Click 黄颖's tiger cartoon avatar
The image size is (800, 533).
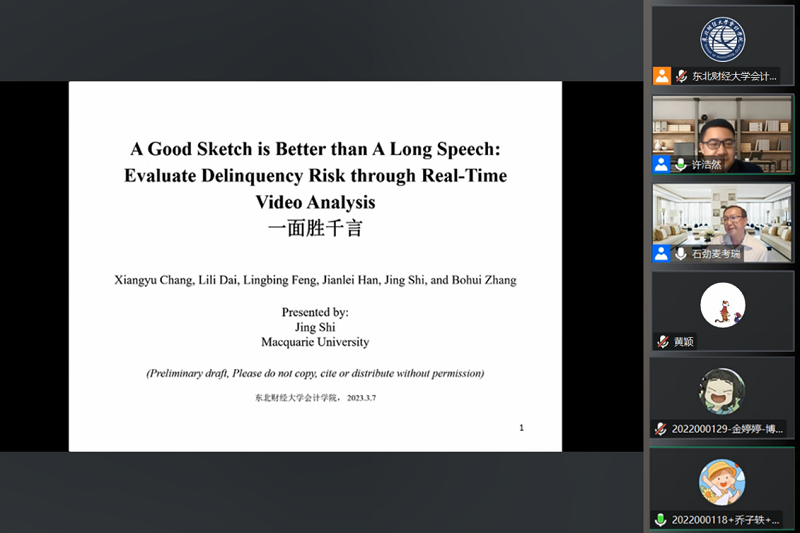722,304
